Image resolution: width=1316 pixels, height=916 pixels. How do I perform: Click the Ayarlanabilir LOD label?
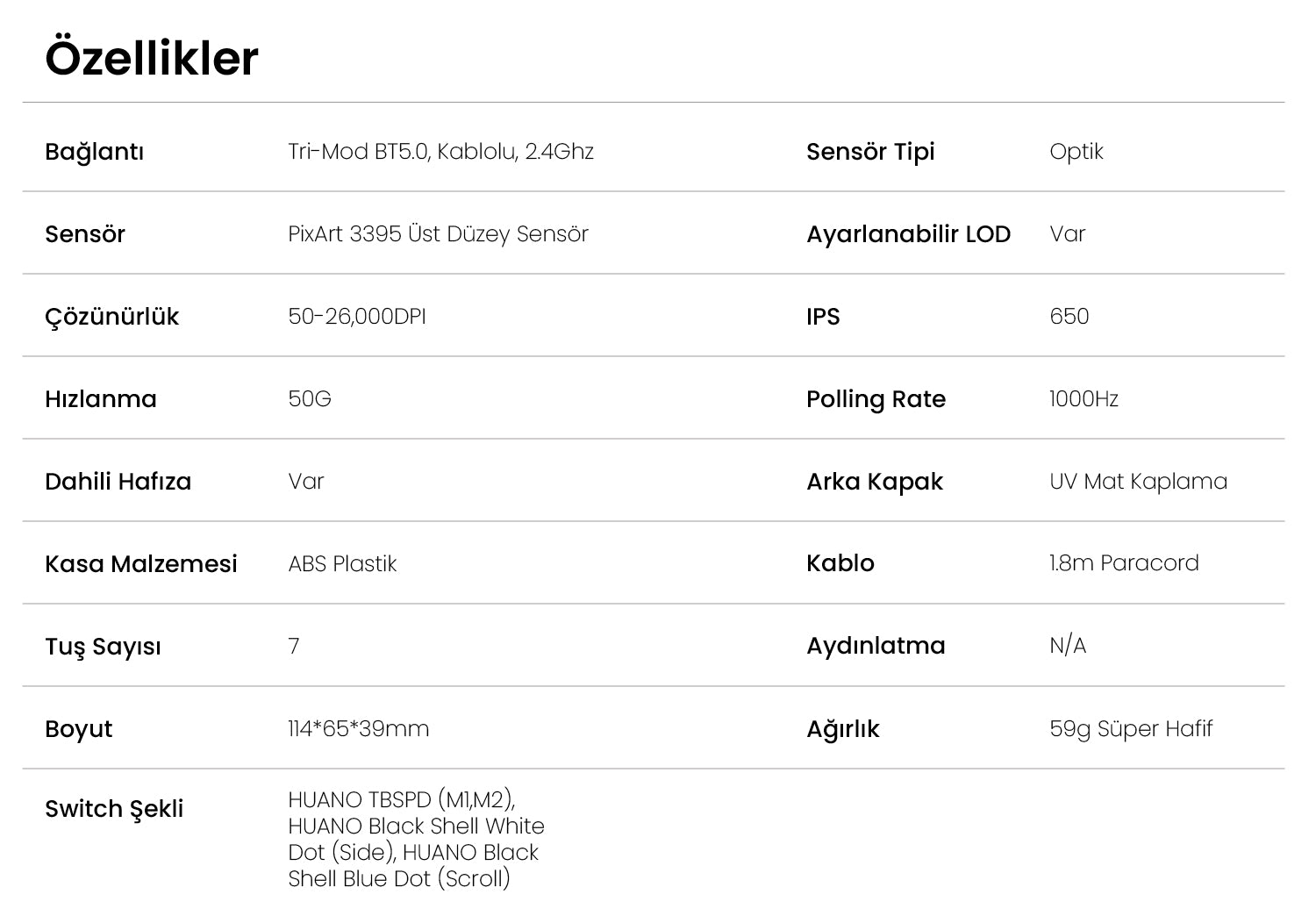pos(908,234)
